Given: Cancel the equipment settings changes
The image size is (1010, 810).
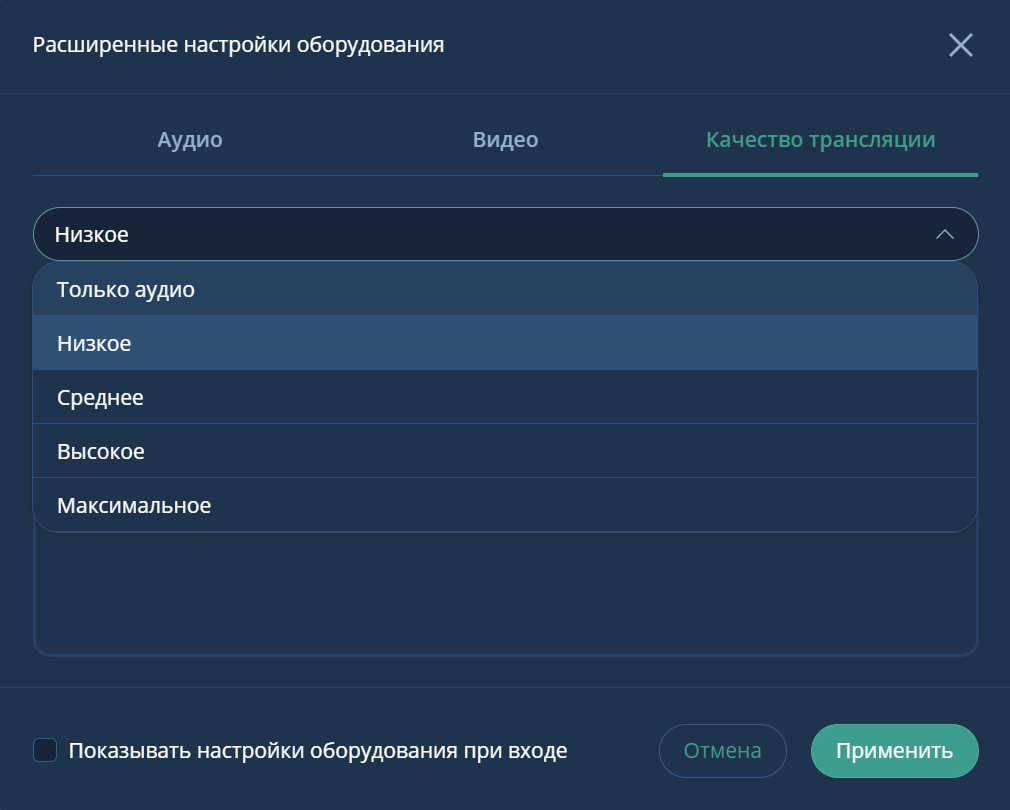Looking at the screenshot, I should (722, 750).
